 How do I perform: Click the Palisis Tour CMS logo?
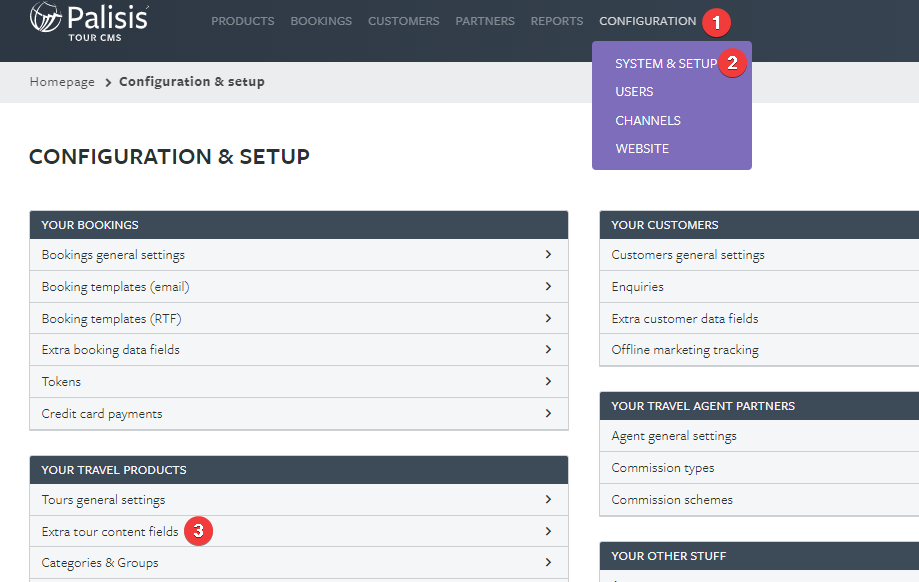tap(89, 22)
